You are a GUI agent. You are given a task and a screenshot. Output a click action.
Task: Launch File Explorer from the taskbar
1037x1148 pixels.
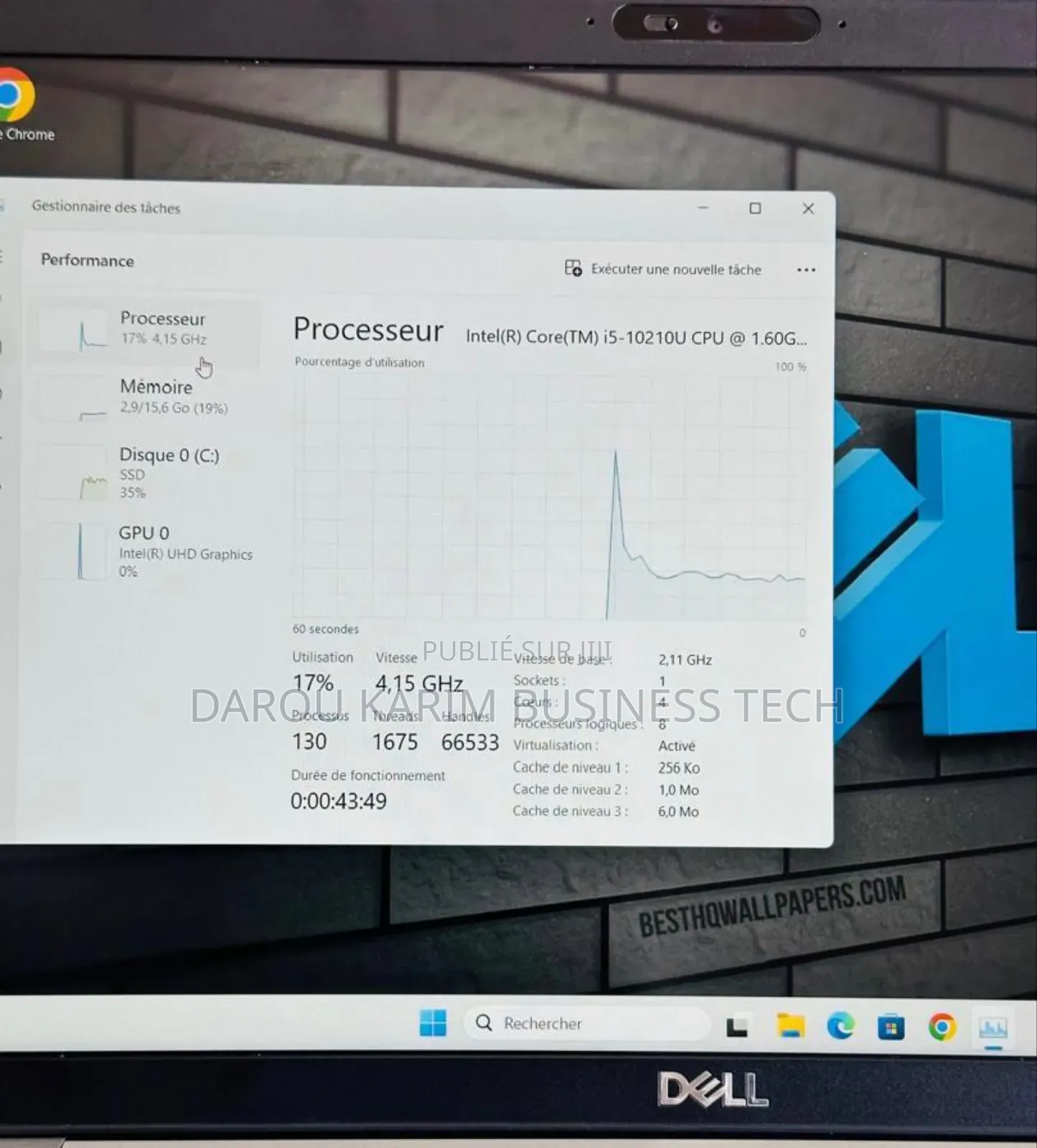(x=790, y=1026)
